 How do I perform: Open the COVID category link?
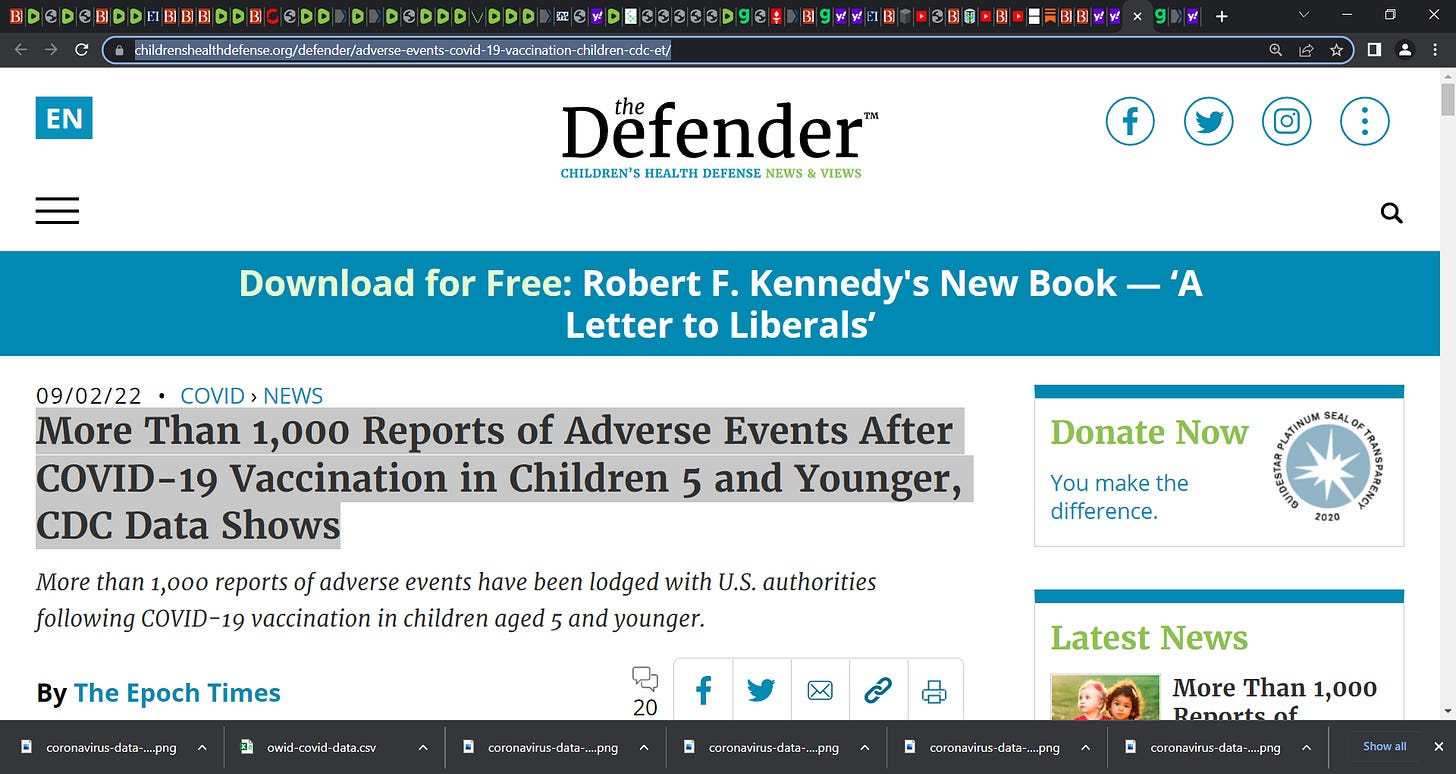[212, 396]
